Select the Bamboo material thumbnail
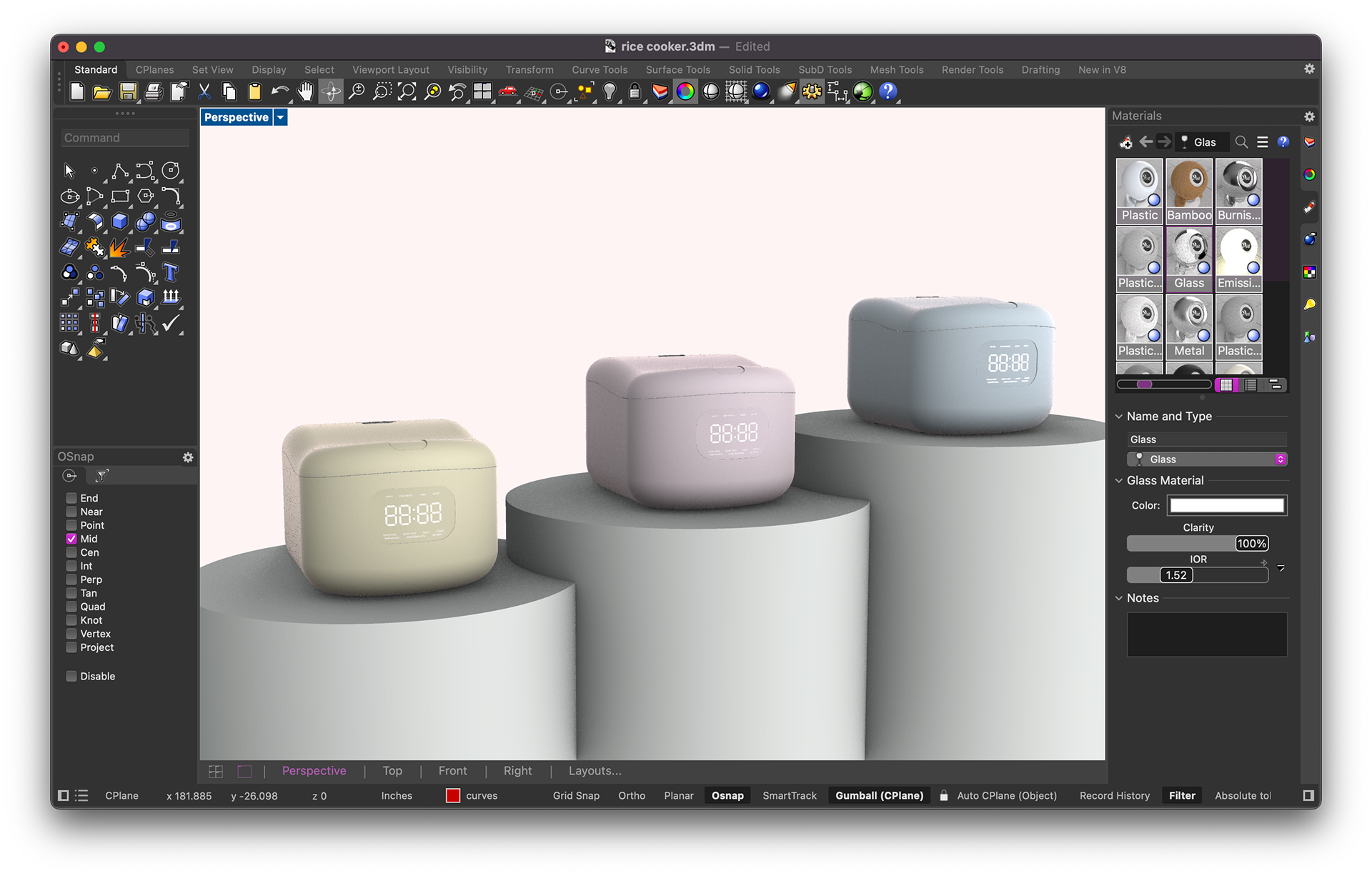This screenshot has height=876, width=1372. coord(1189,191)
